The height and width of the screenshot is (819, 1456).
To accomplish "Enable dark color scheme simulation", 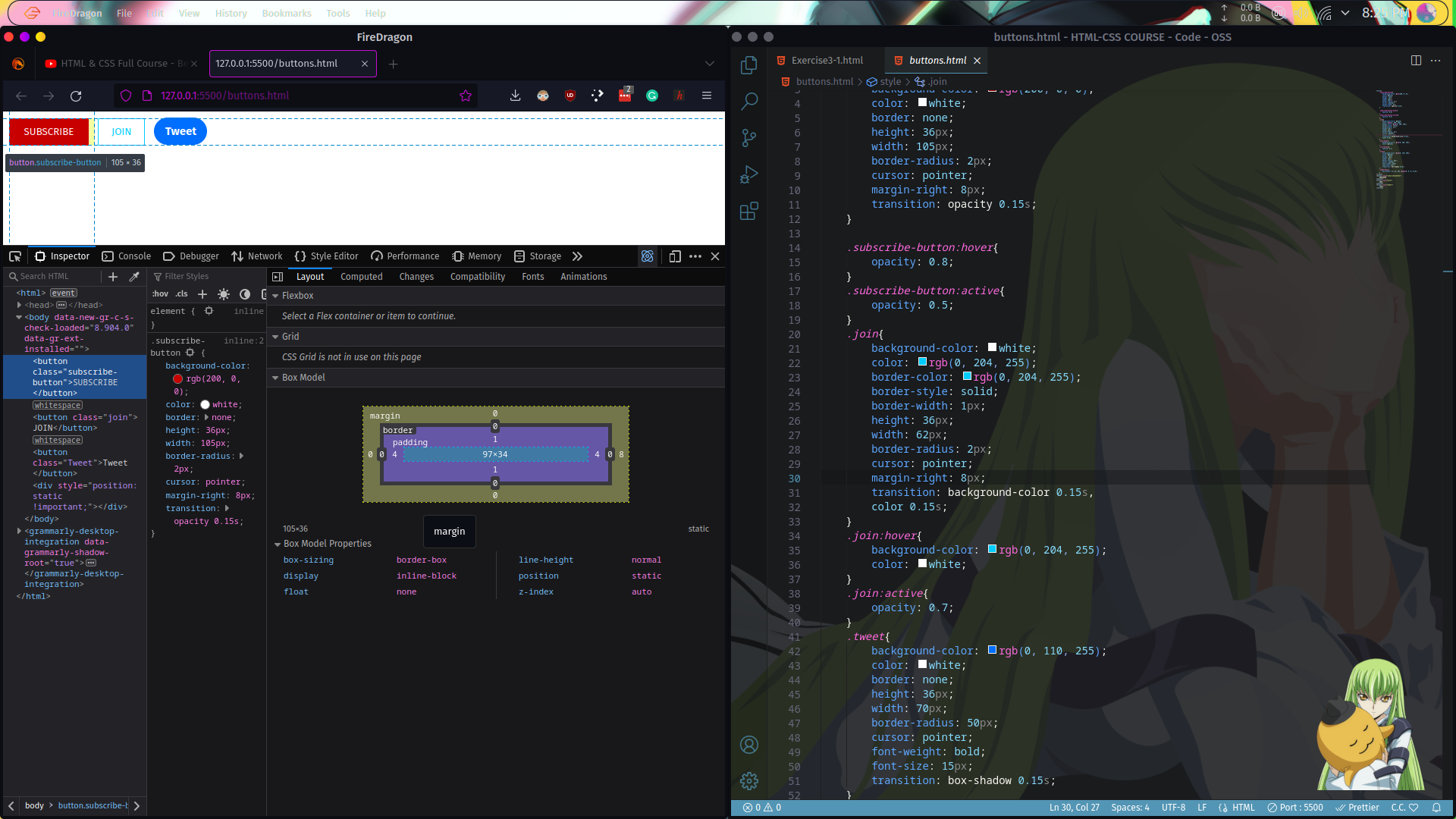I will tap(244, 294).
